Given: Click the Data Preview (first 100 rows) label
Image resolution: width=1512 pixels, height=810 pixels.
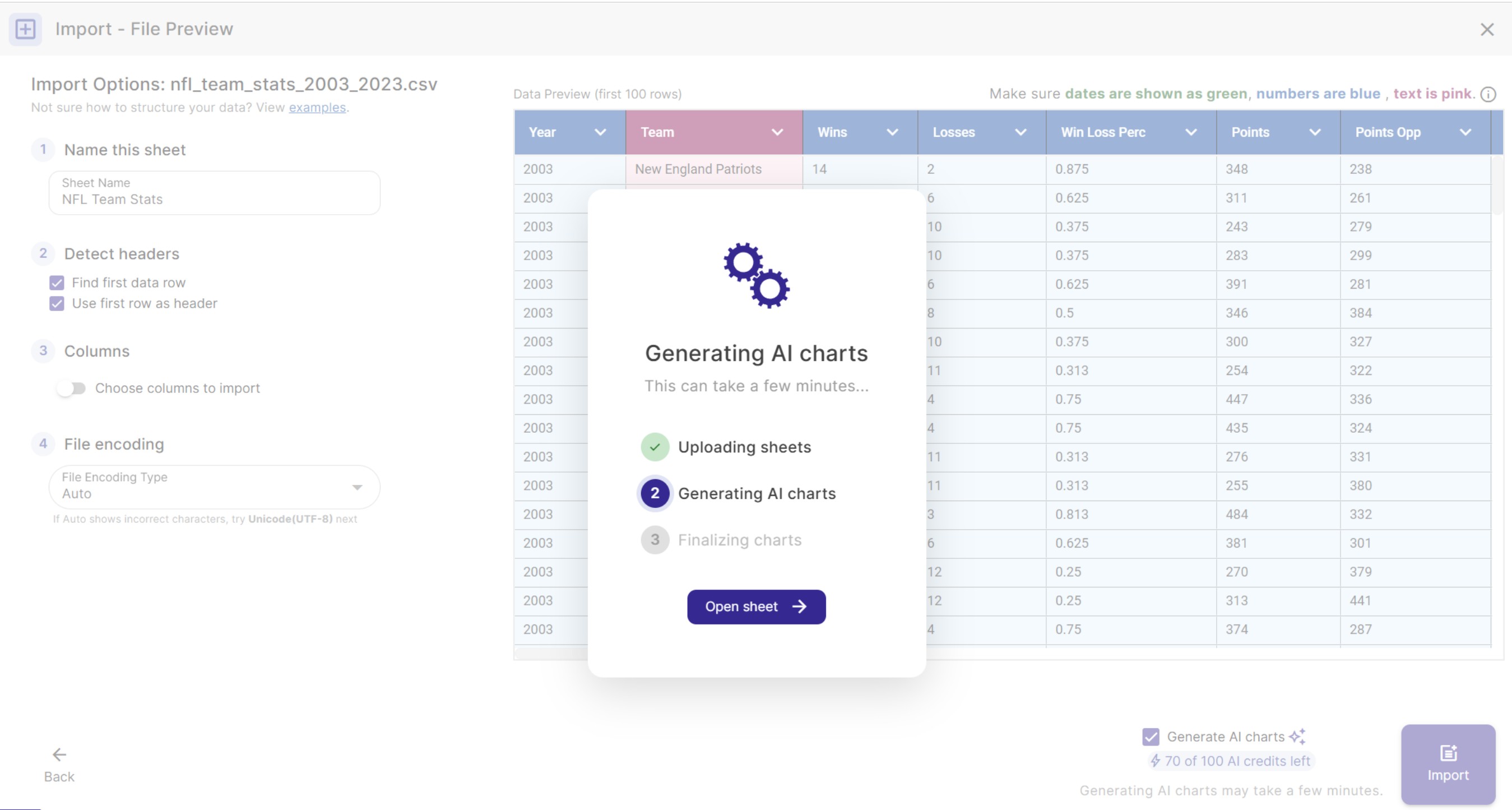Looking at the screenshot, I should tap(597, 94).
